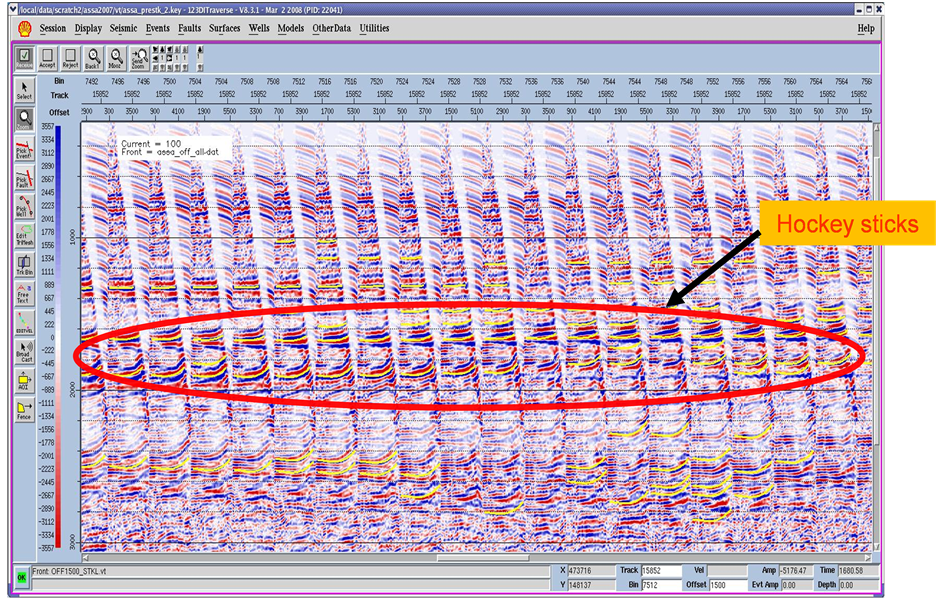Viewport: 937px width, 602px height.
Task: Toggle the Select arrow tool
Action: pos(22,91)
